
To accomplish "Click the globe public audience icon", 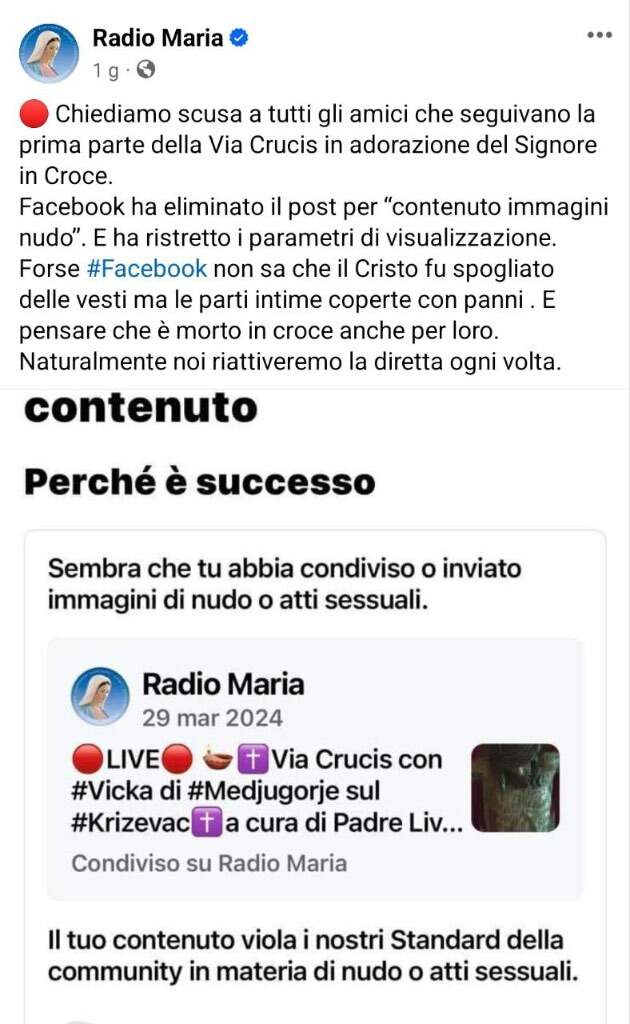I will pyautogui.click(x=146, y=69).
